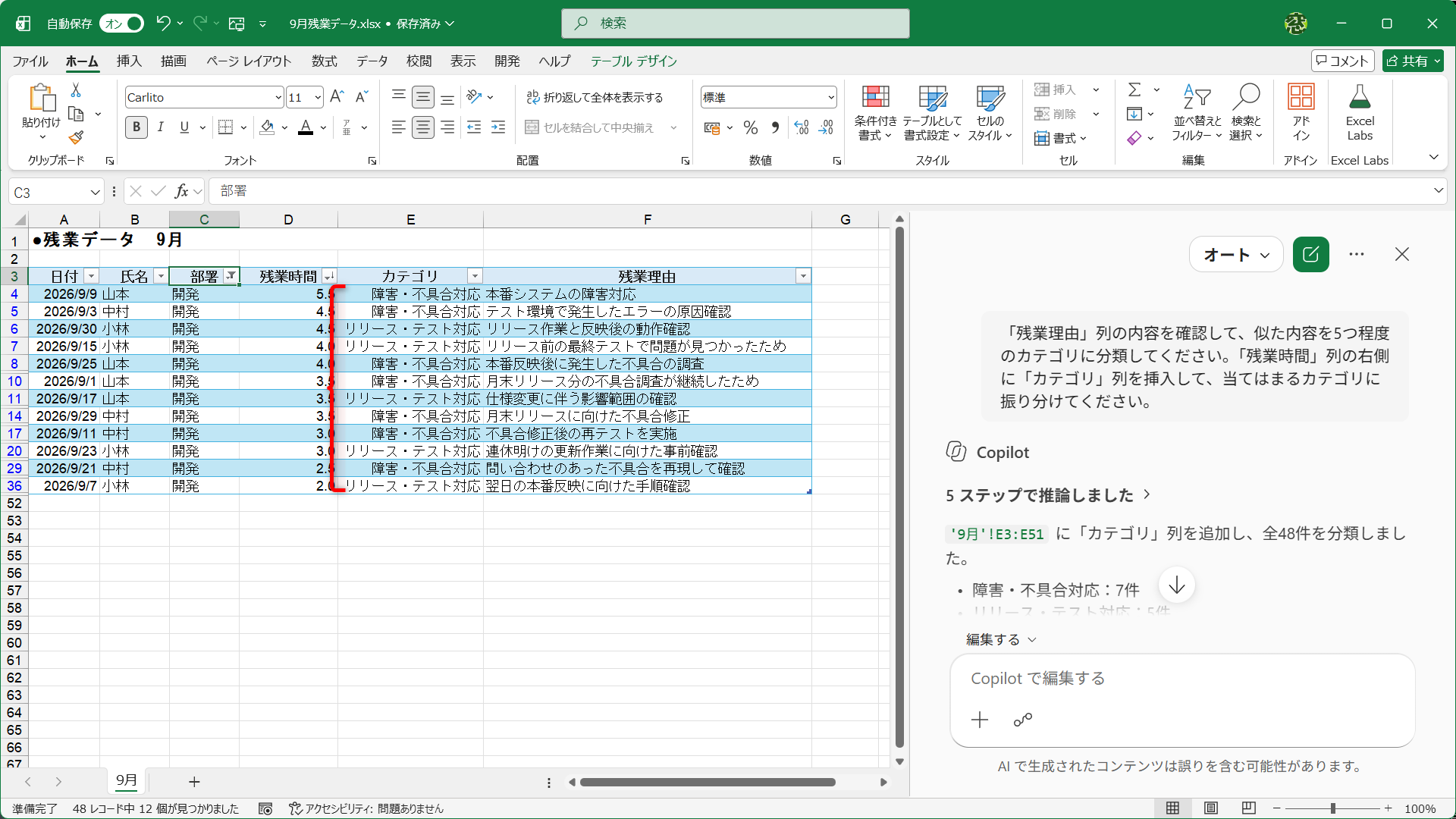Increase decimal places icon
The image size is (1456, 819).
(802, 127)
